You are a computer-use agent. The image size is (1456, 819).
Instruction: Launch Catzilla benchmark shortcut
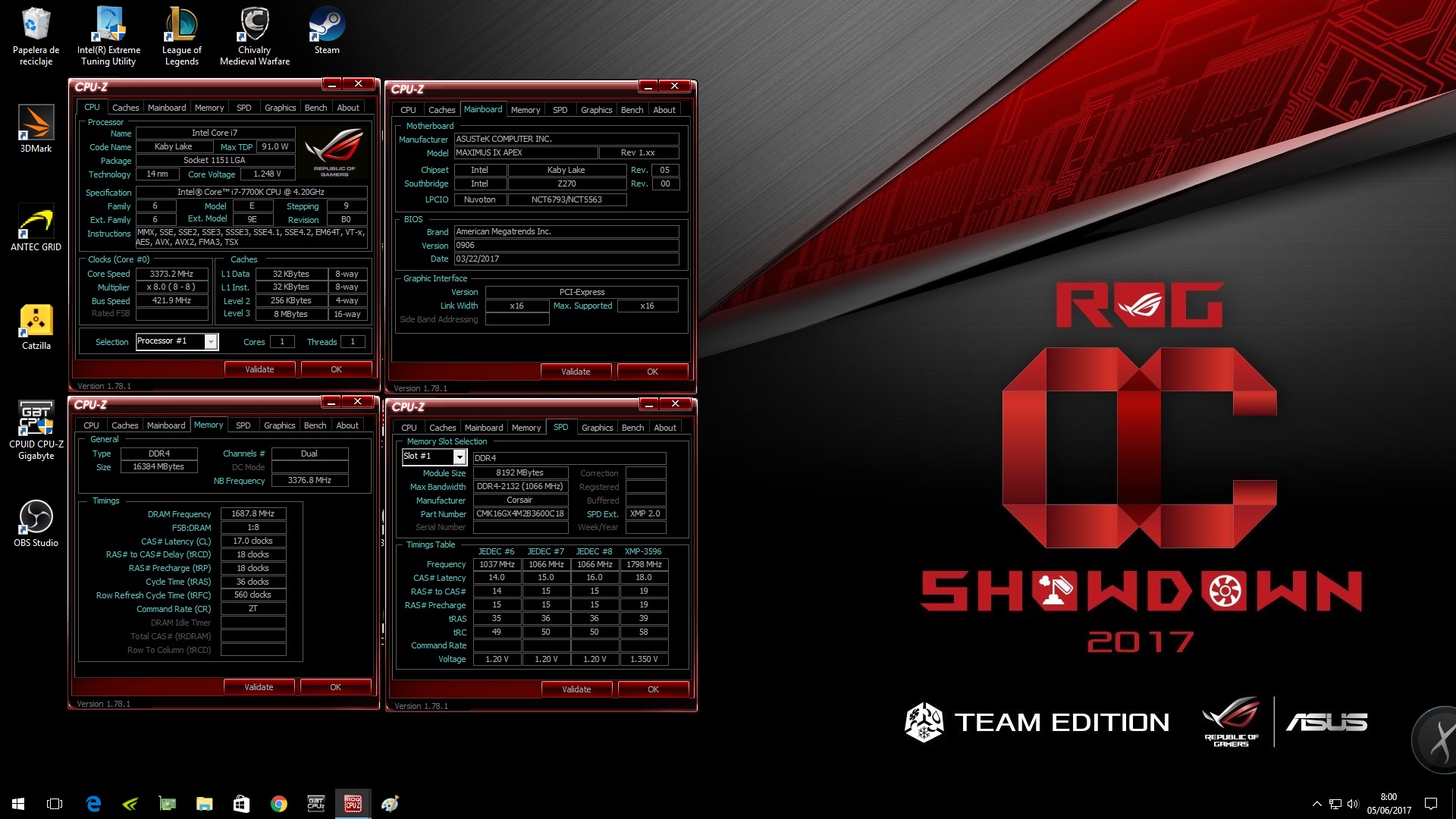36,326
